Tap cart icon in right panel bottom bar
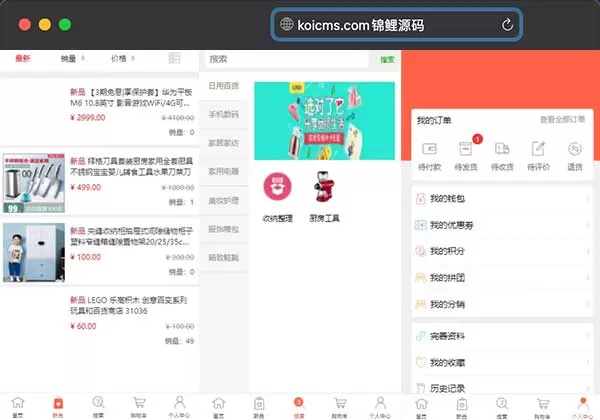 pyautogui.click(x=543, y=404)
